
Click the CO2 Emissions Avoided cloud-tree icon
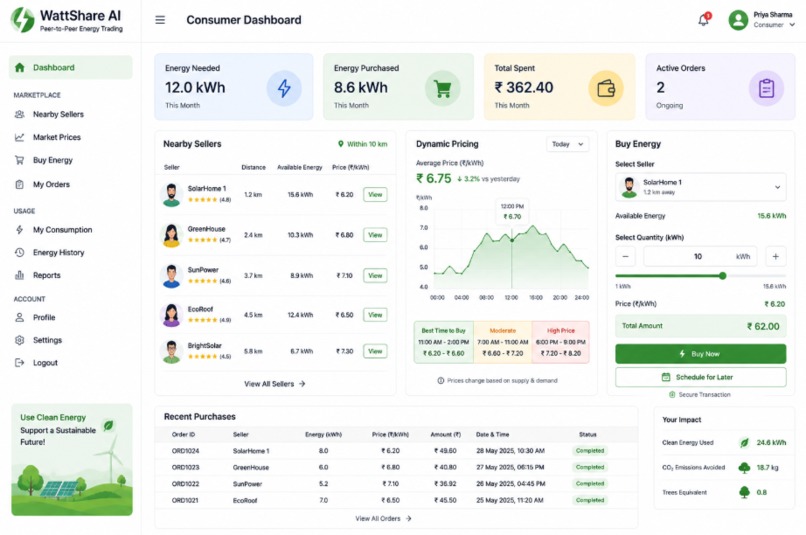tap(744, 467)
